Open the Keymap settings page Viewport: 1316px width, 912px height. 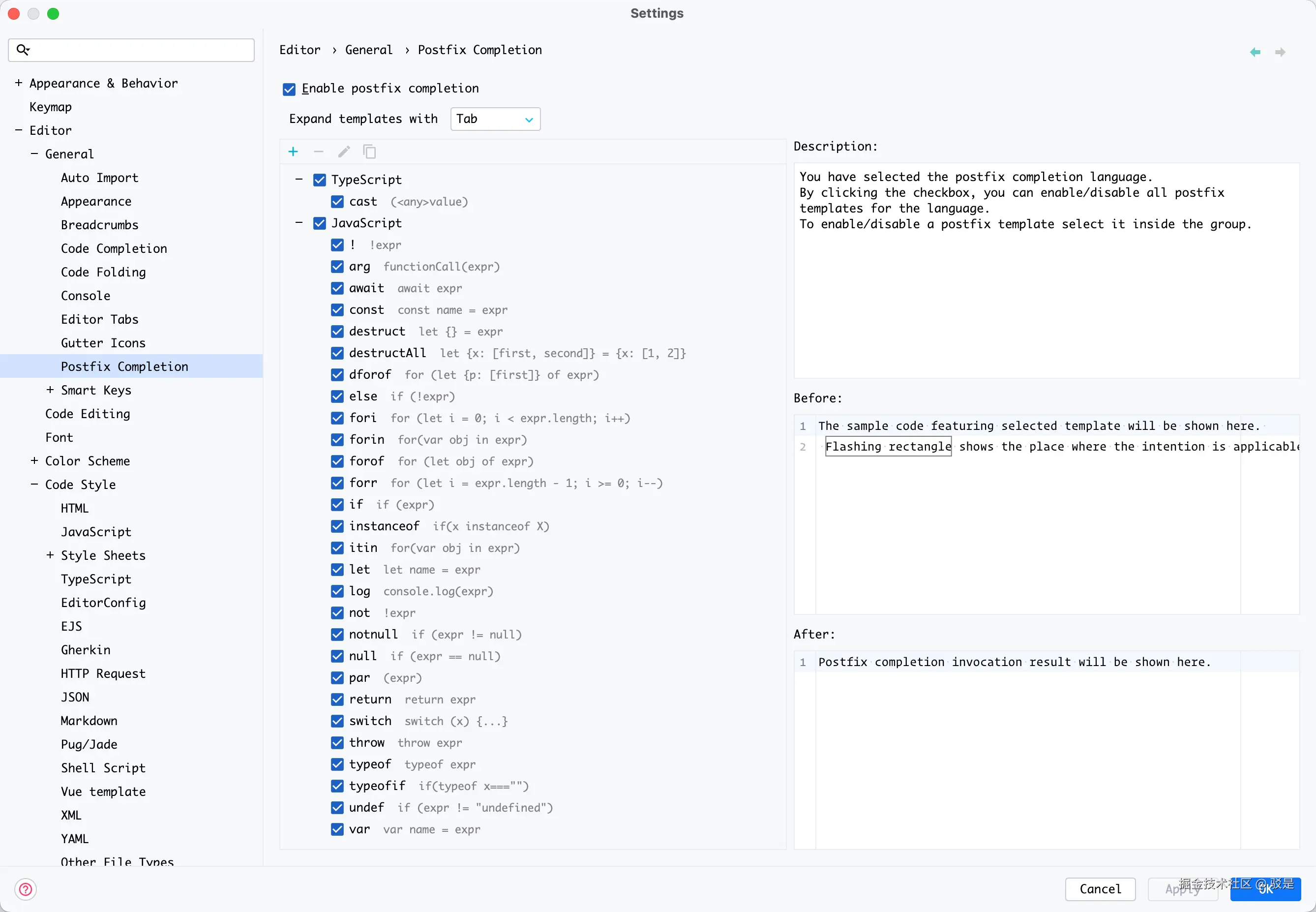(50, 107)
